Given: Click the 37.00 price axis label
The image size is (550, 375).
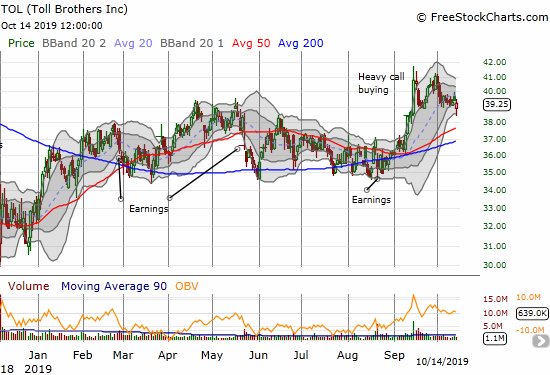Looking at the screenshot, I should pos(495,139).
